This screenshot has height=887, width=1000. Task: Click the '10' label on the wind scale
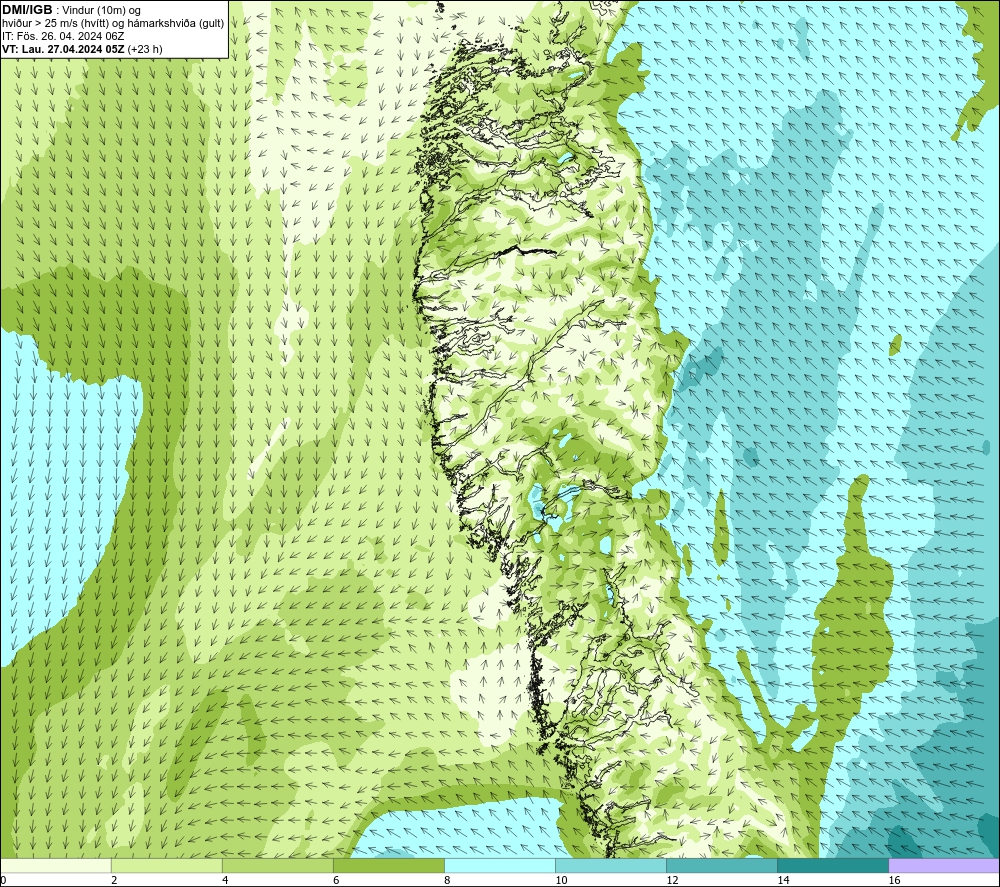pos(561,881)
